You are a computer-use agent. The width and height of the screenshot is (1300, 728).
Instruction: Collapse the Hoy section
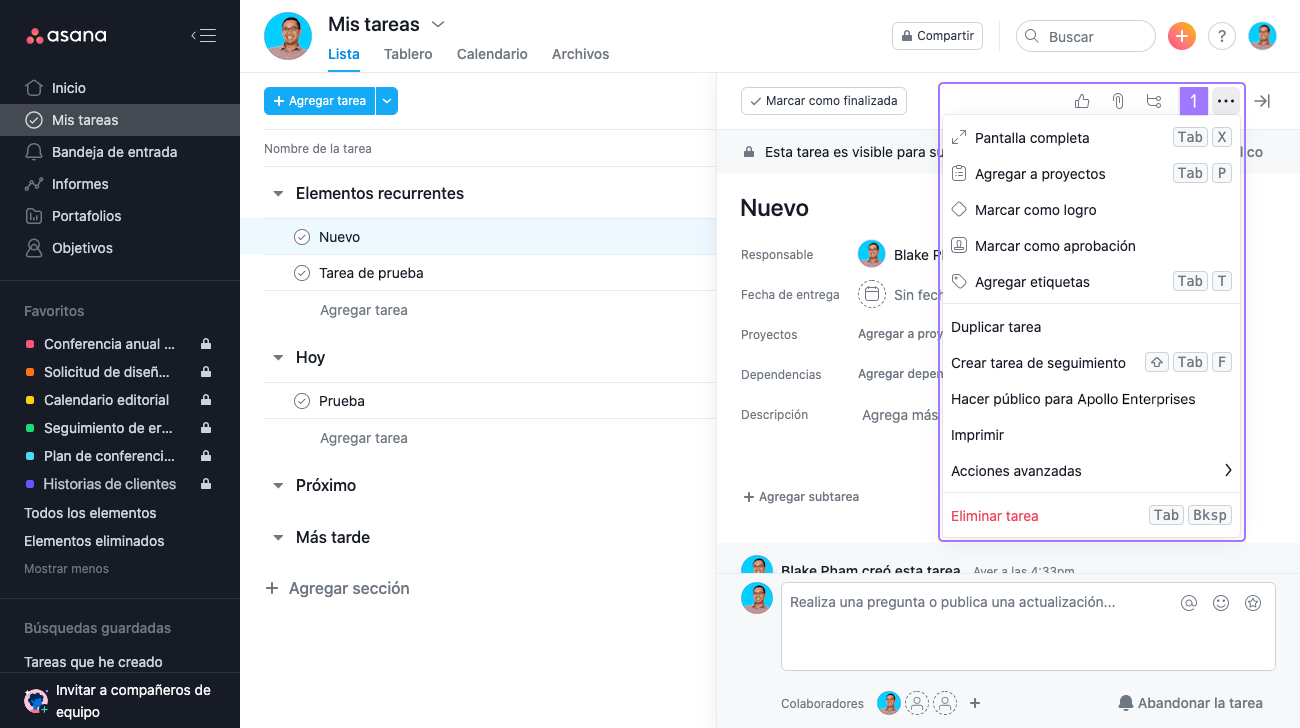point(278,358)
